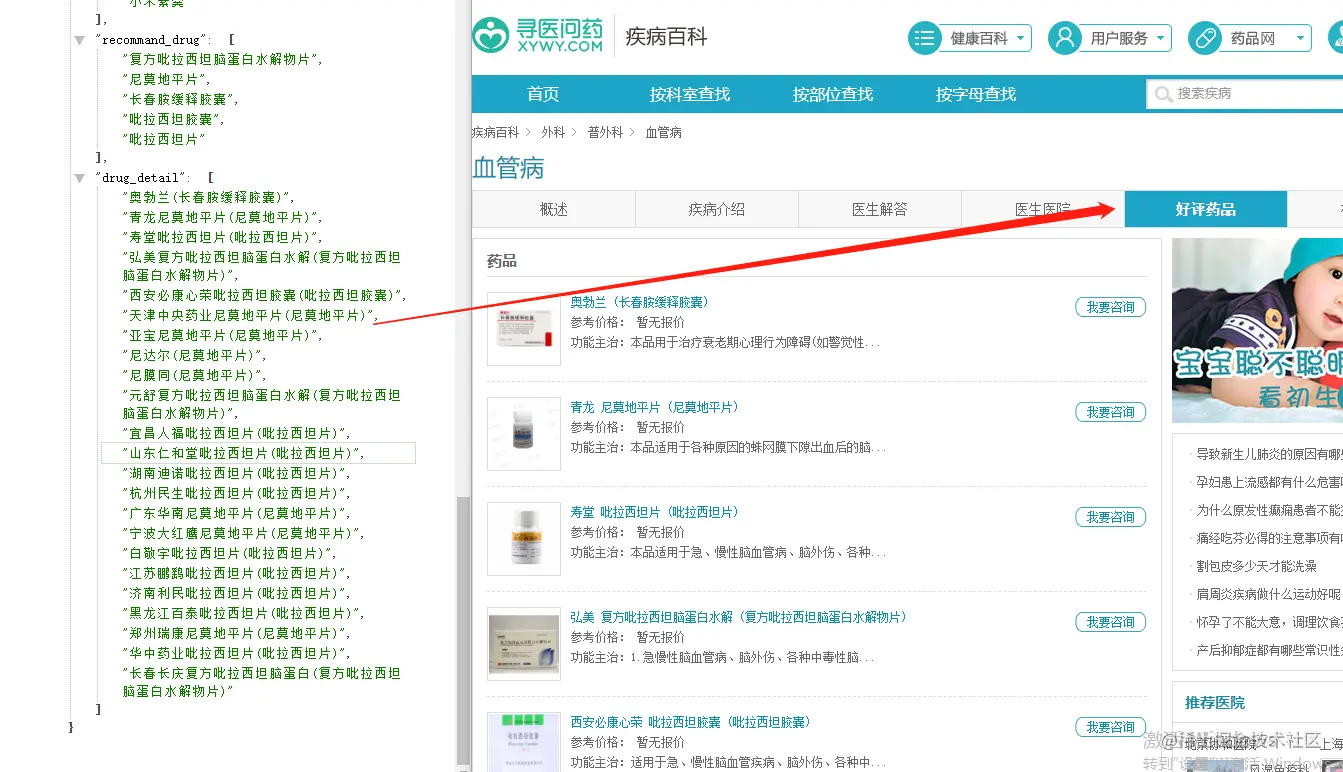Open the 奥勃兰（长春胺缓释胶囊）drug link
Viewport: 1343px width, 772px height.
(x=640, y=302)
